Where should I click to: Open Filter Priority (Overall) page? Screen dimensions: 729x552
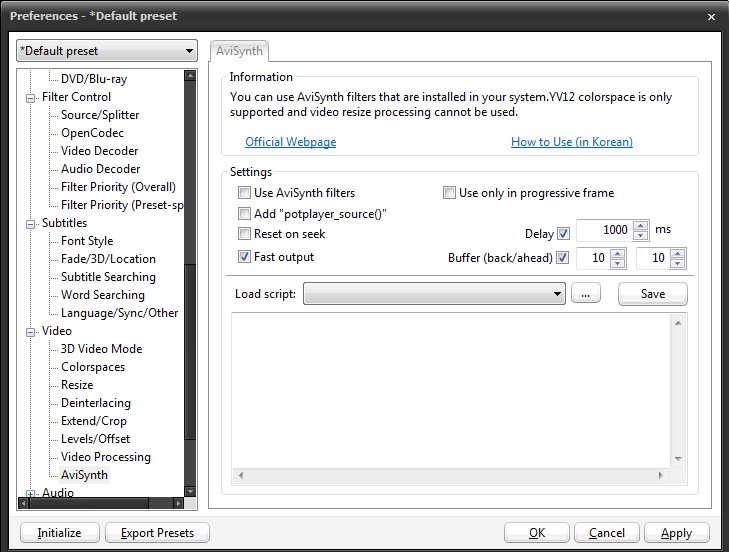tap(118, 187)
